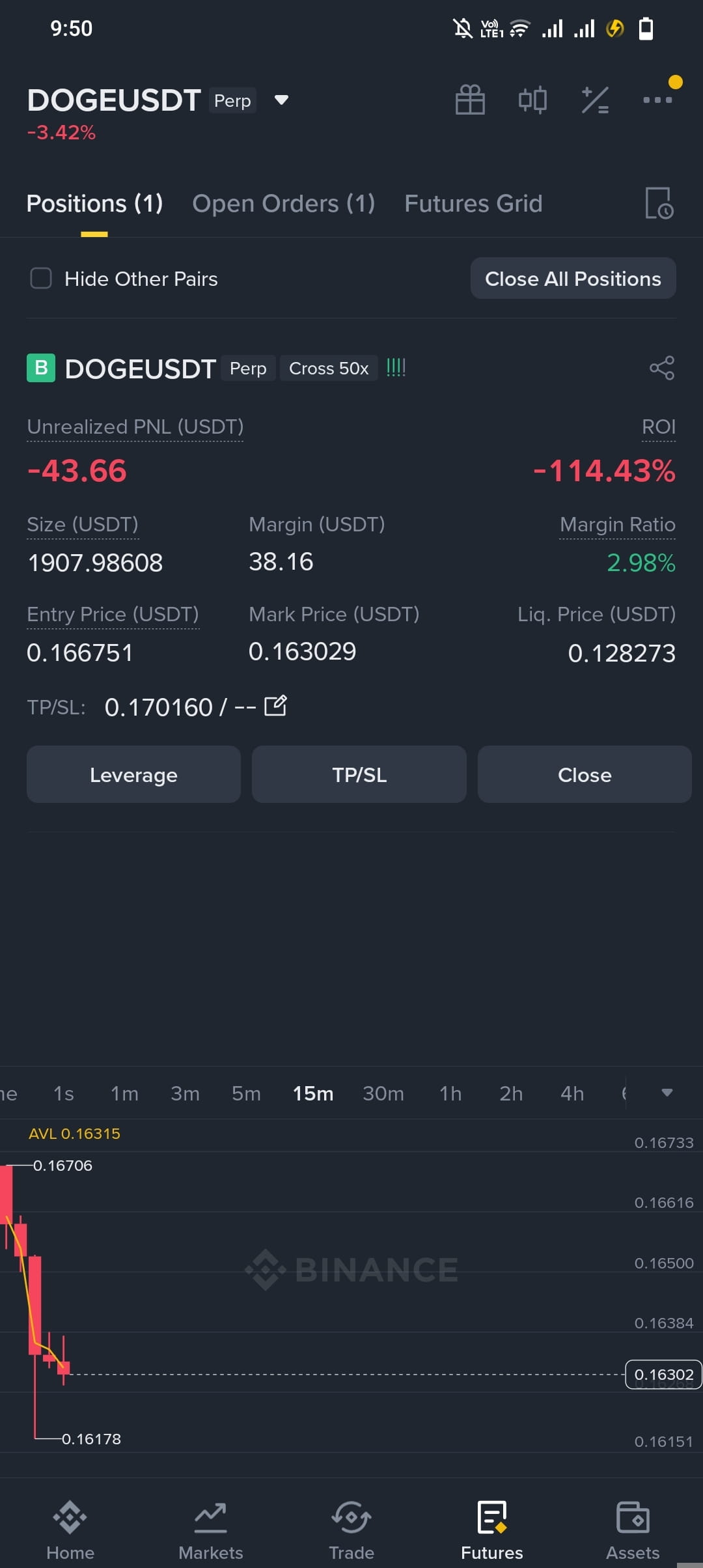Tap the Close position button

[585, 775]
